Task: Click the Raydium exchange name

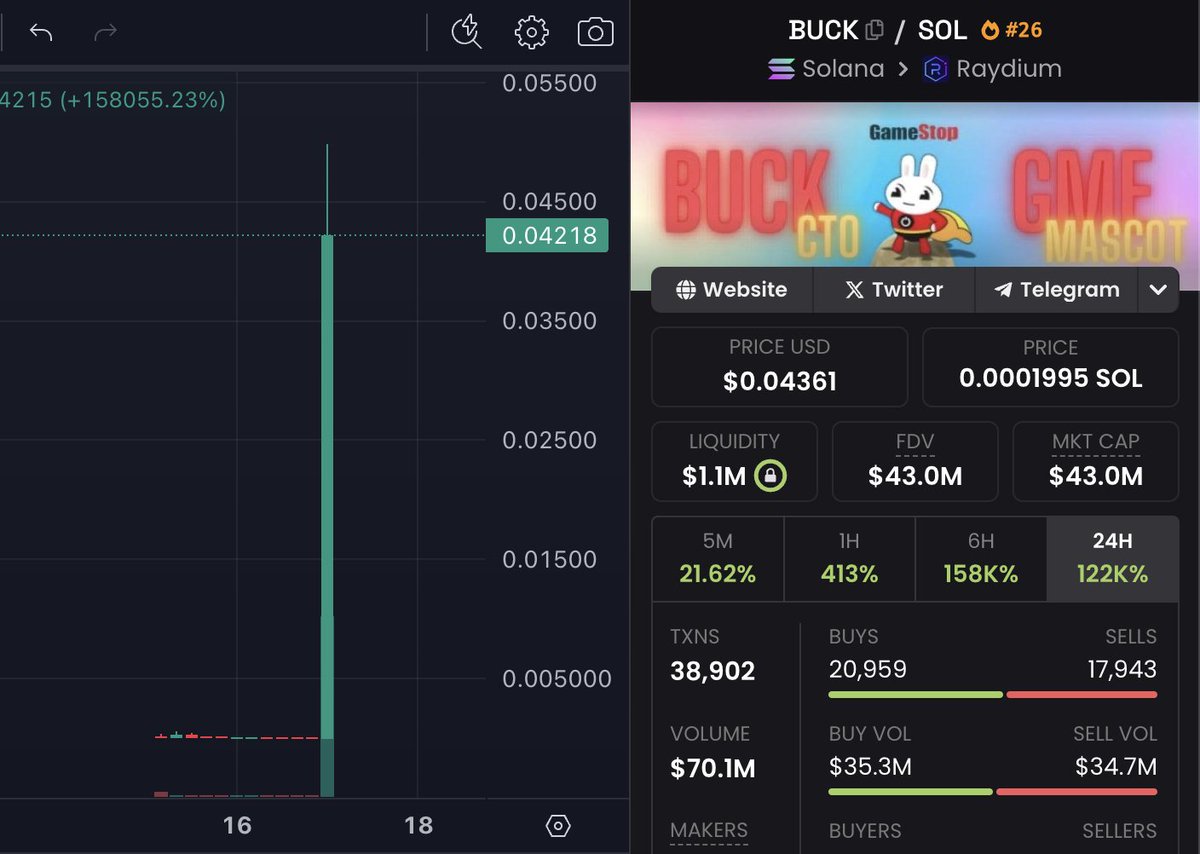Action: 1009,69
